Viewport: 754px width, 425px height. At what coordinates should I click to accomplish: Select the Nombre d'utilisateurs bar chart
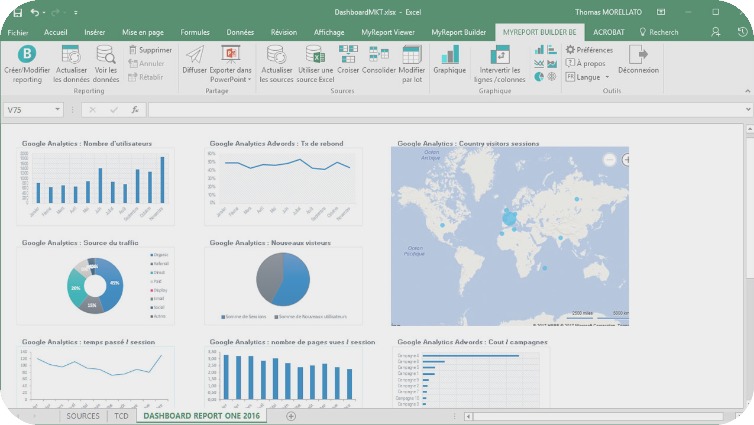click(96, 187)
